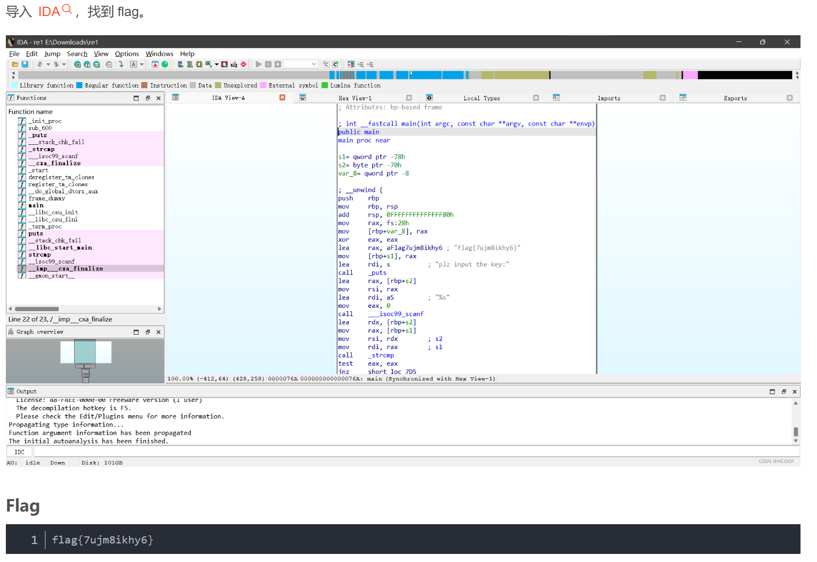Viewport: 817px width, 562px height.
Task: Open the Local Types tab
Action: 481,98
